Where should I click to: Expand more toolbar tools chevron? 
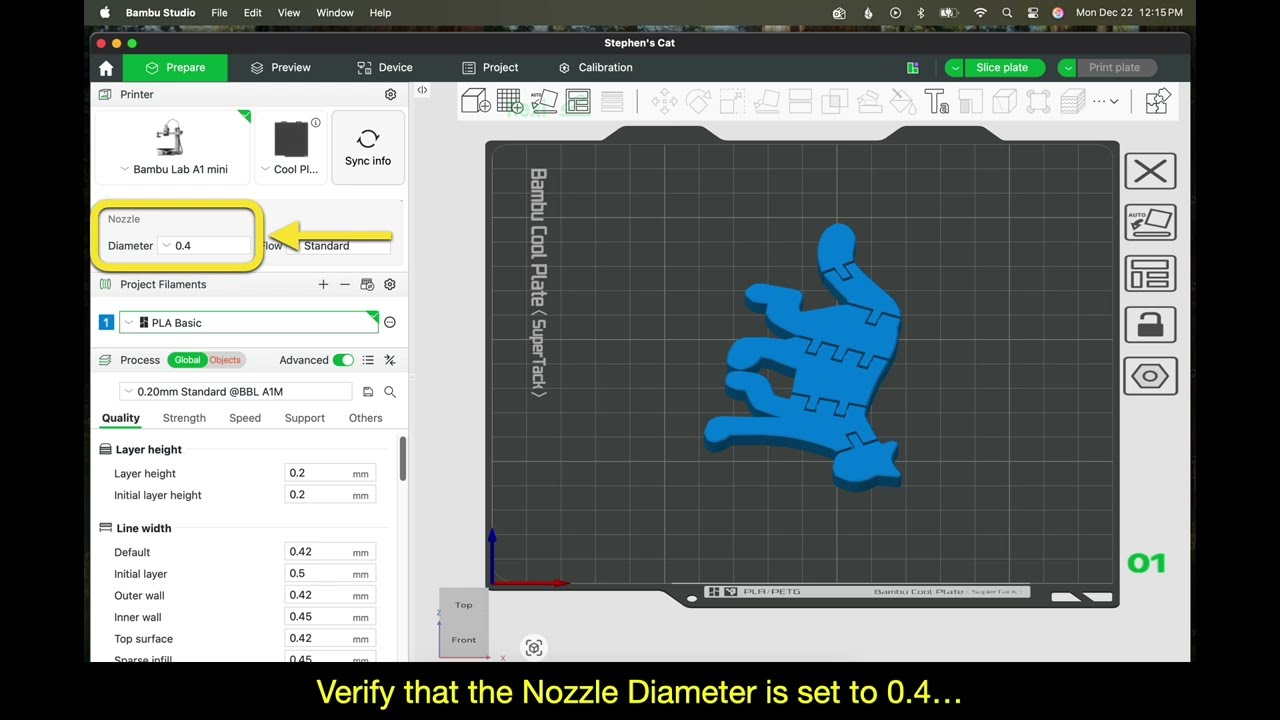pyautogui.click(x=1114, y=101)
